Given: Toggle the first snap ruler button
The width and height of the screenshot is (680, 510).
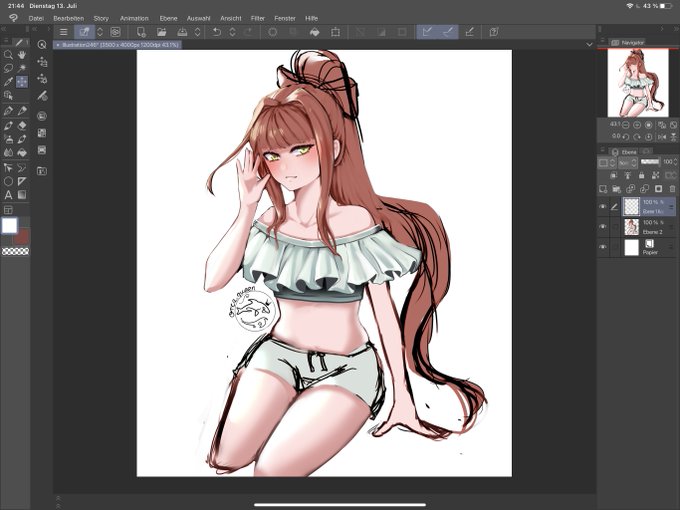Looking at the screenshot, I should [427, 32].
